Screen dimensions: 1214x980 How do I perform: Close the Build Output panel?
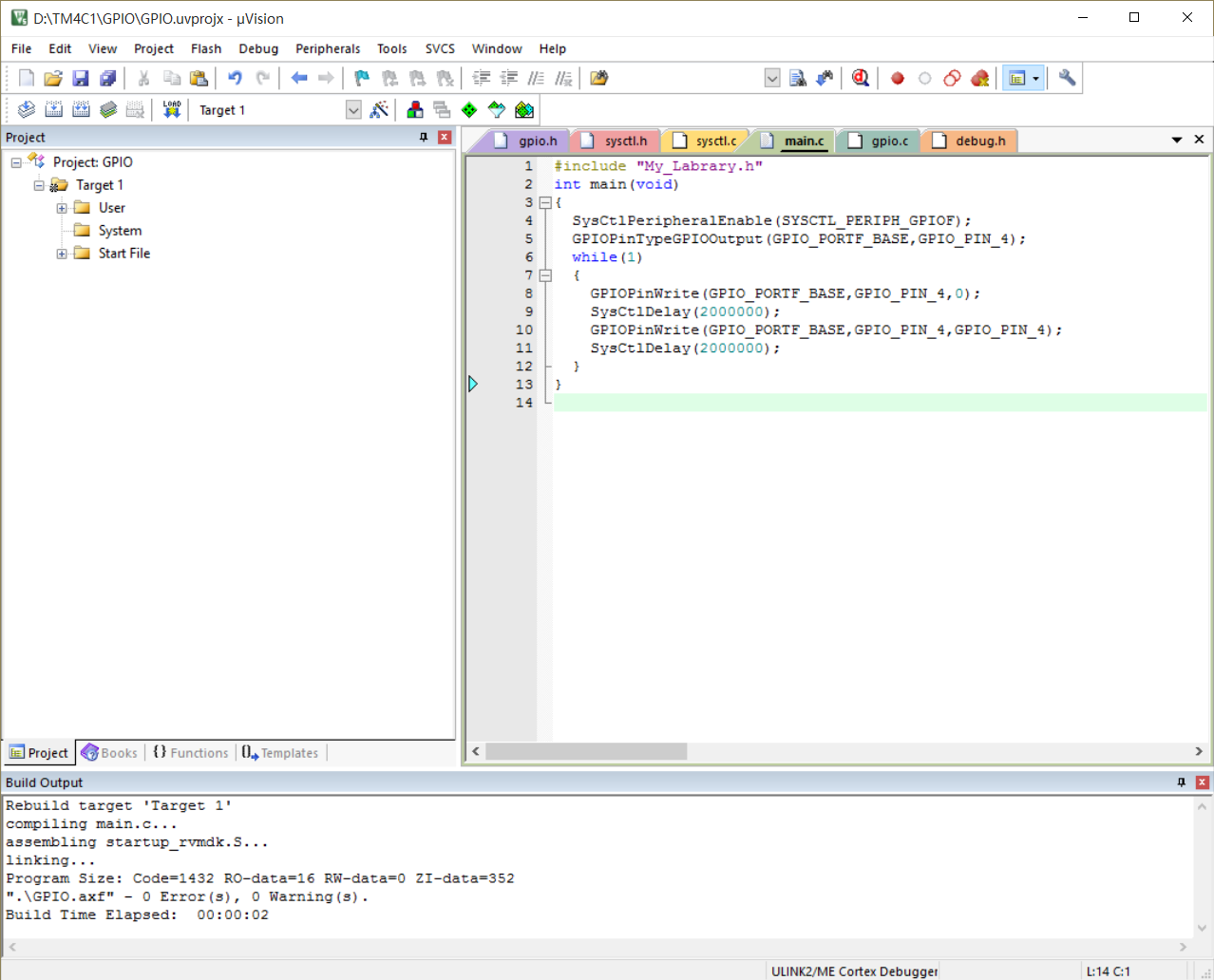1202,782
